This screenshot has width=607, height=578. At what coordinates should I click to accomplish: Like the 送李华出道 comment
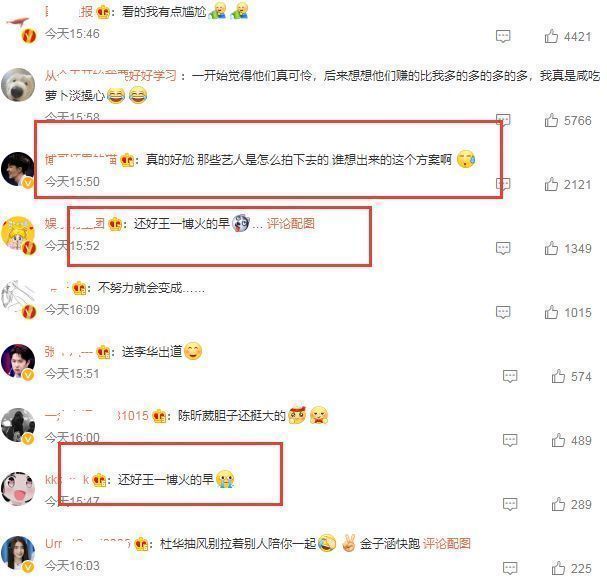click(x=558, y=376)
